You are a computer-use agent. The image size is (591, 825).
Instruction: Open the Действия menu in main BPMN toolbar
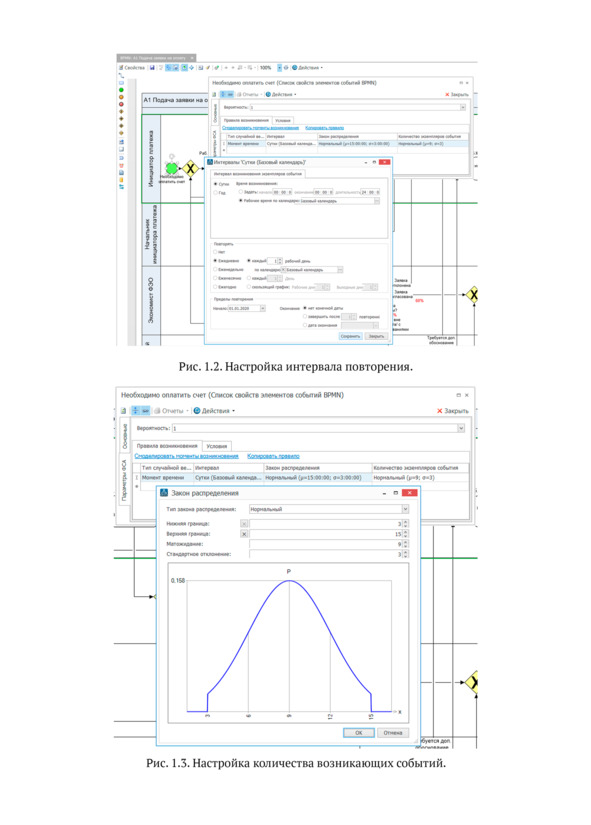[307, 68]
